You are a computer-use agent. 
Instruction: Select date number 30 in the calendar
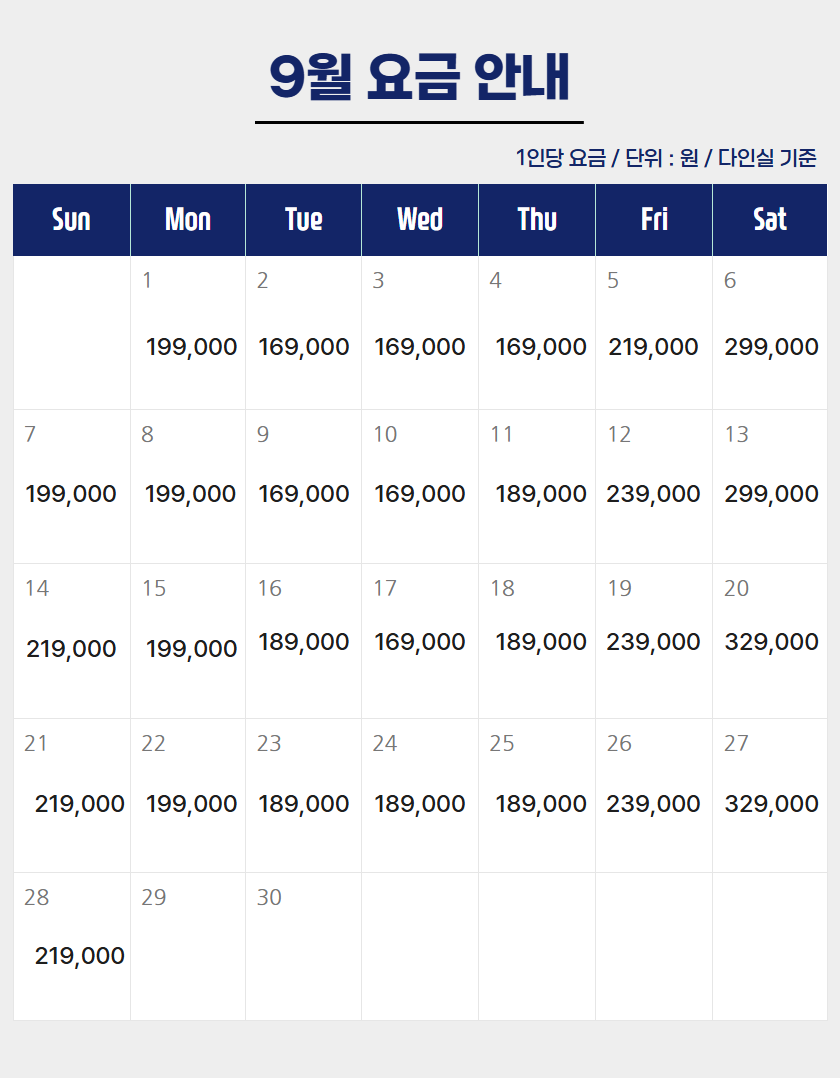[x=269, y=897]
